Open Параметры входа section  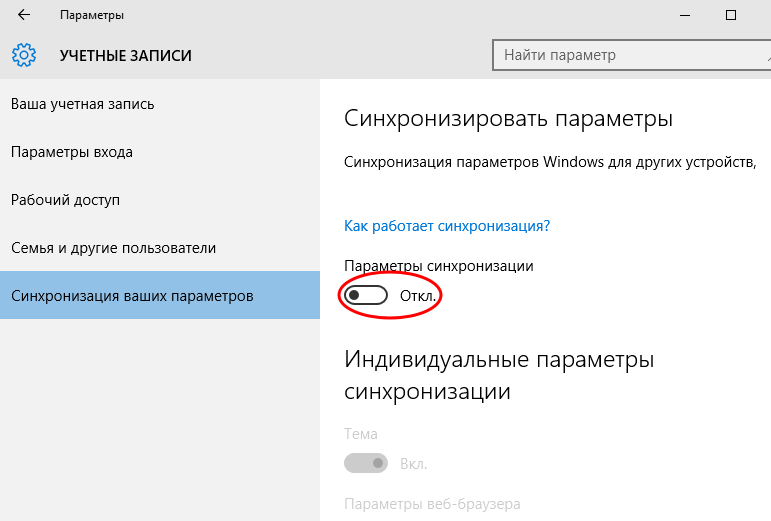tap(160, 152)
